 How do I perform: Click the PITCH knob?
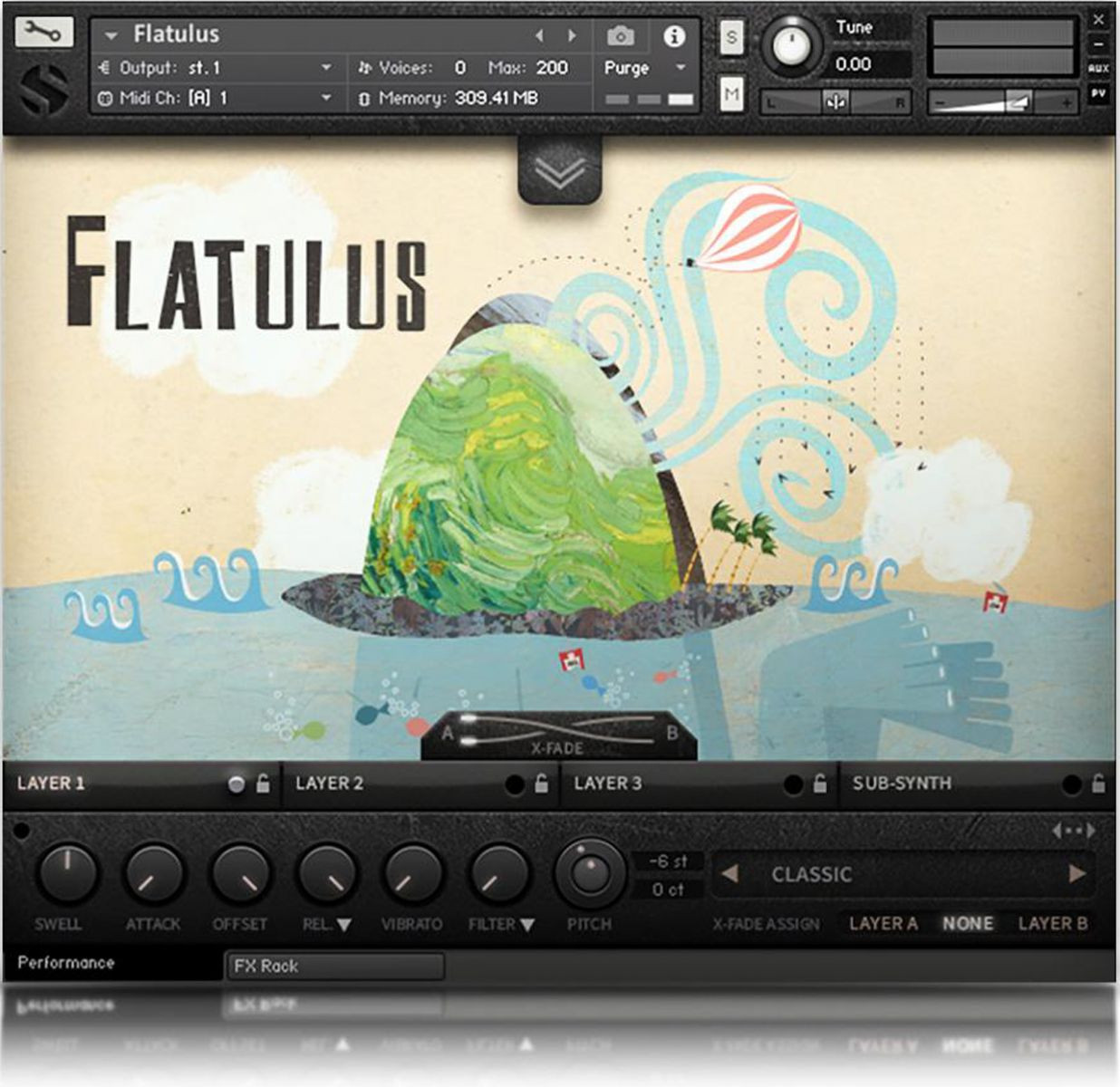click(590, 873)
